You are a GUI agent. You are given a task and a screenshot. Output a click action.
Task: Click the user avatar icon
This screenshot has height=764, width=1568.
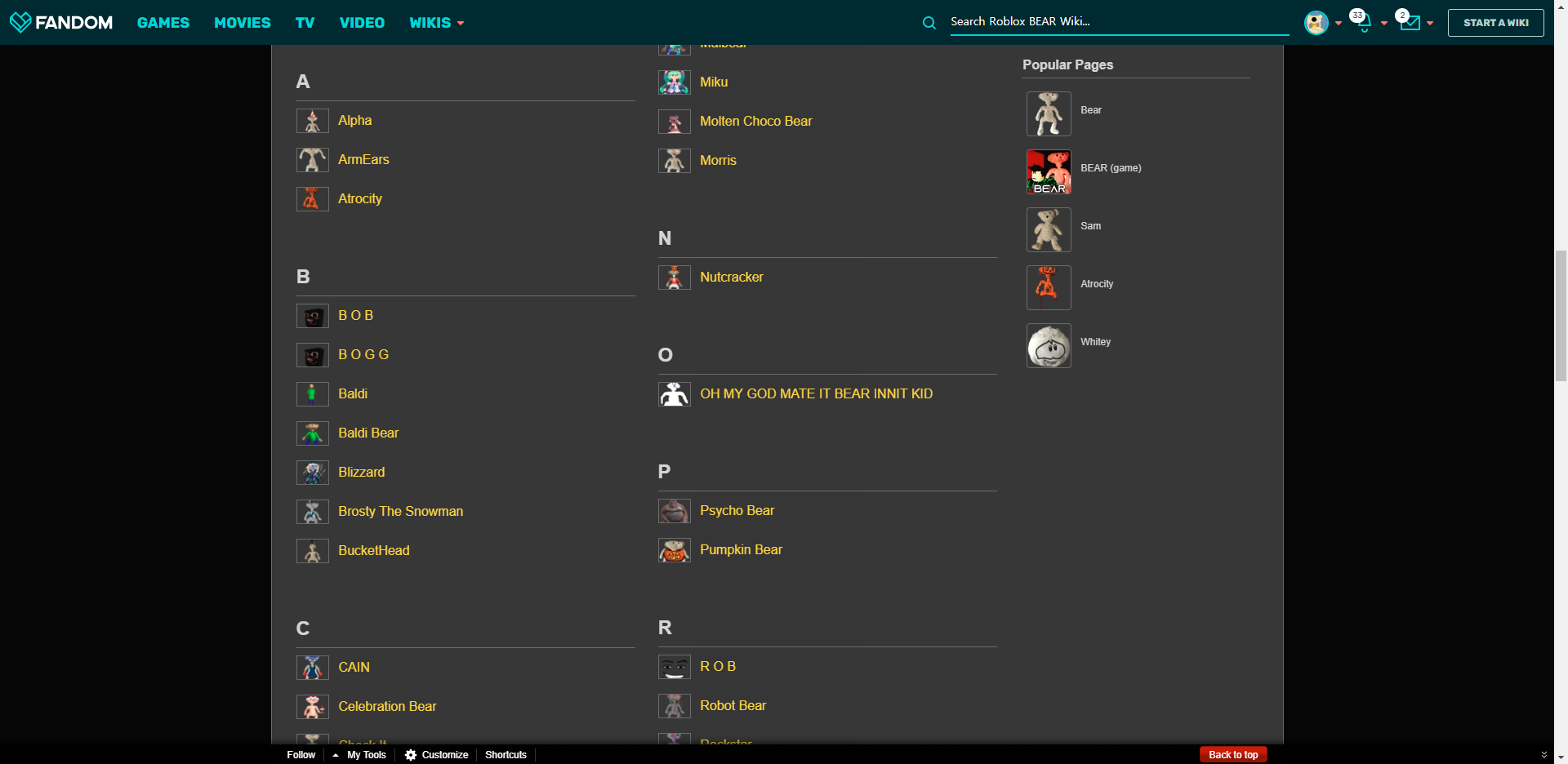click(1316, 23)
